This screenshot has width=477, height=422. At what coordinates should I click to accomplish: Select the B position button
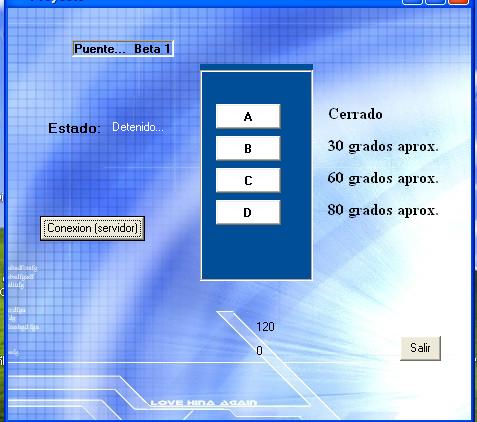click(x=248, y=148)
